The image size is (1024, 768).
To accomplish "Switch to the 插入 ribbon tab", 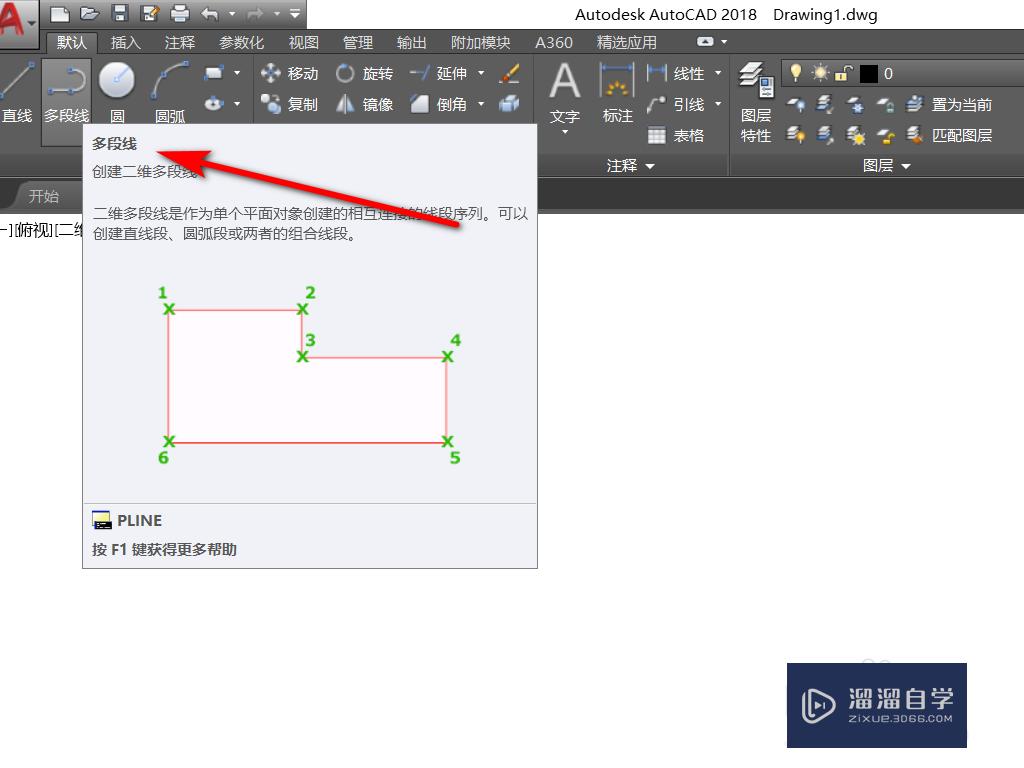I will pyautogui.click(x=124, y=42).
